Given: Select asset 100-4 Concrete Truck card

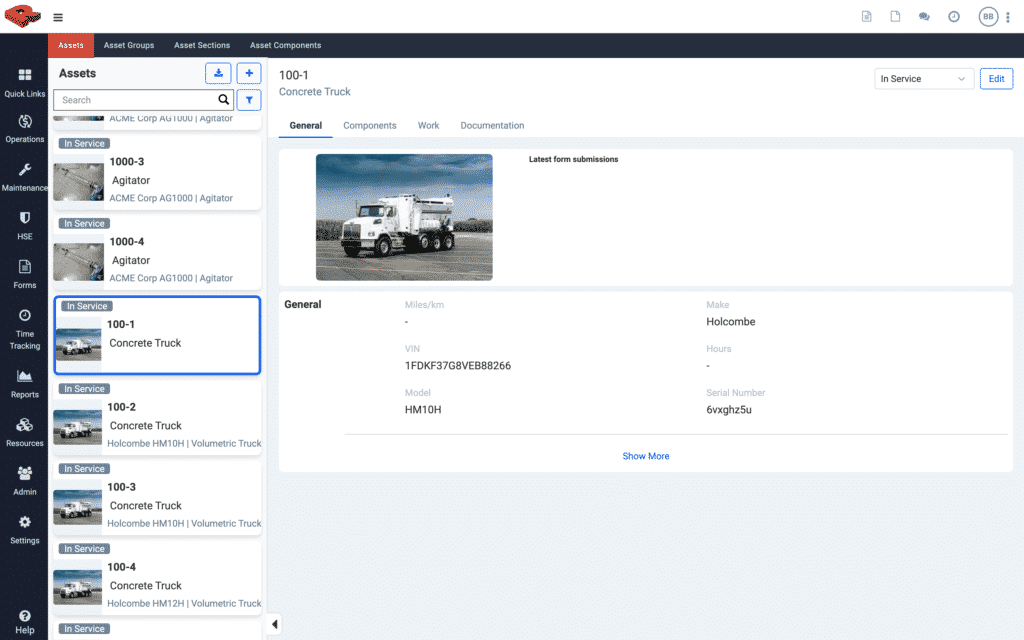Looking at the screenshot, I should (x=157, y=578).
